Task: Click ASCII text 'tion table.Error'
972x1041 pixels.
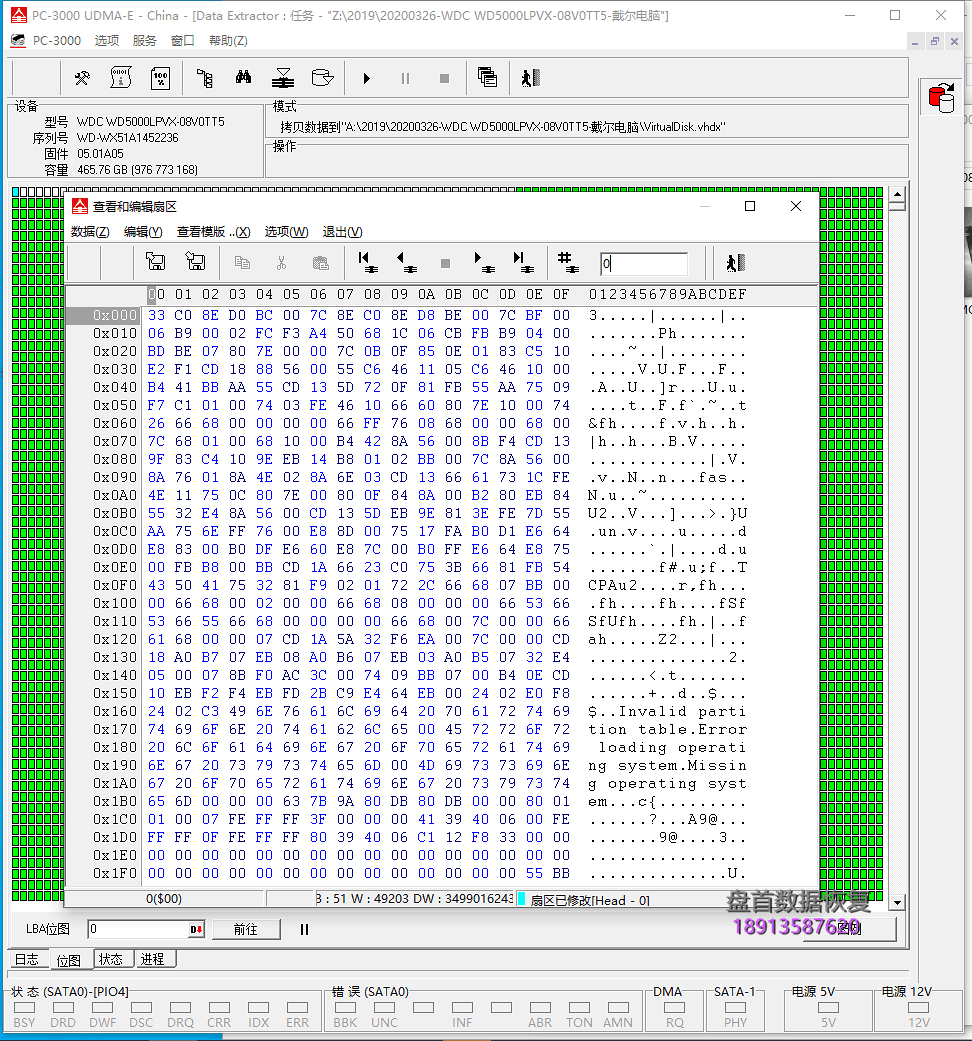Action: pyautogui.click(x=667, y=729)
